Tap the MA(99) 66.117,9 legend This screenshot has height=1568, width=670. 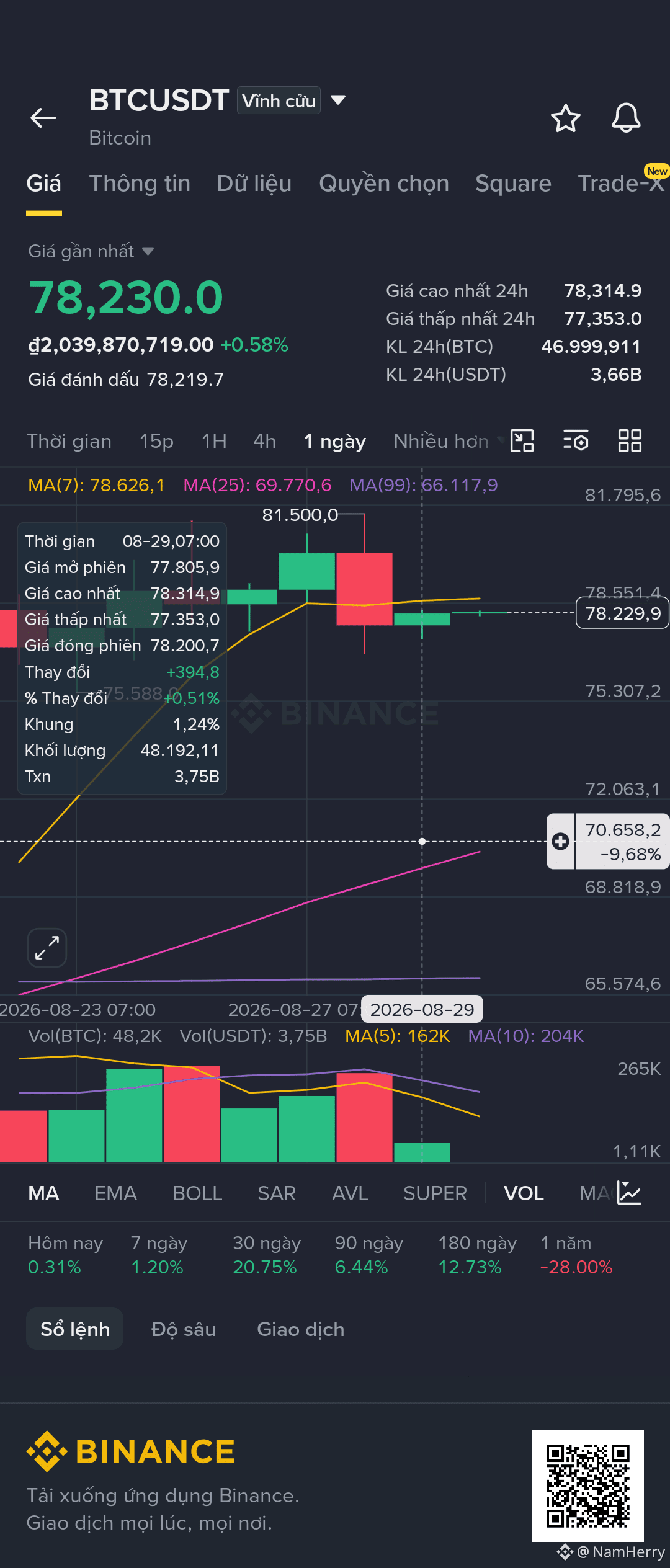coord(424,485)
